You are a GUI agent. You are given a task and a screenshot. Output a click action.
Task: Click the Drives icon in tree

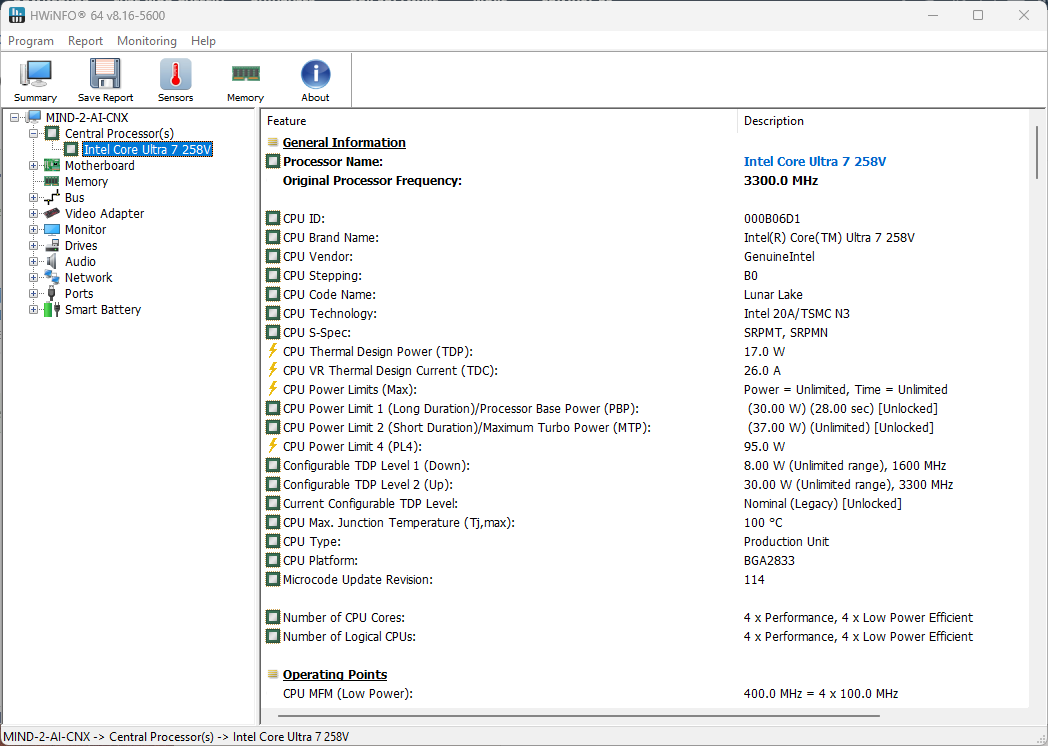coord(51,245)
